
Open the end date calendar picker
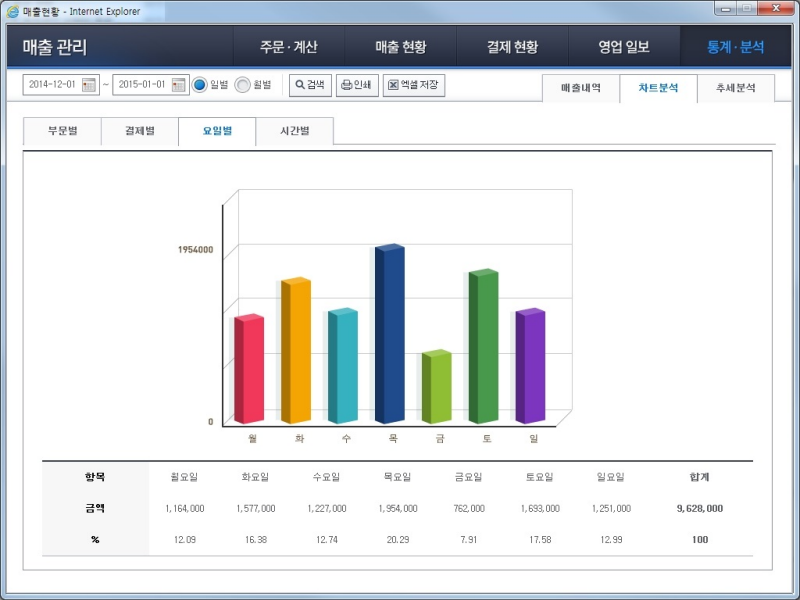[179, 85]
